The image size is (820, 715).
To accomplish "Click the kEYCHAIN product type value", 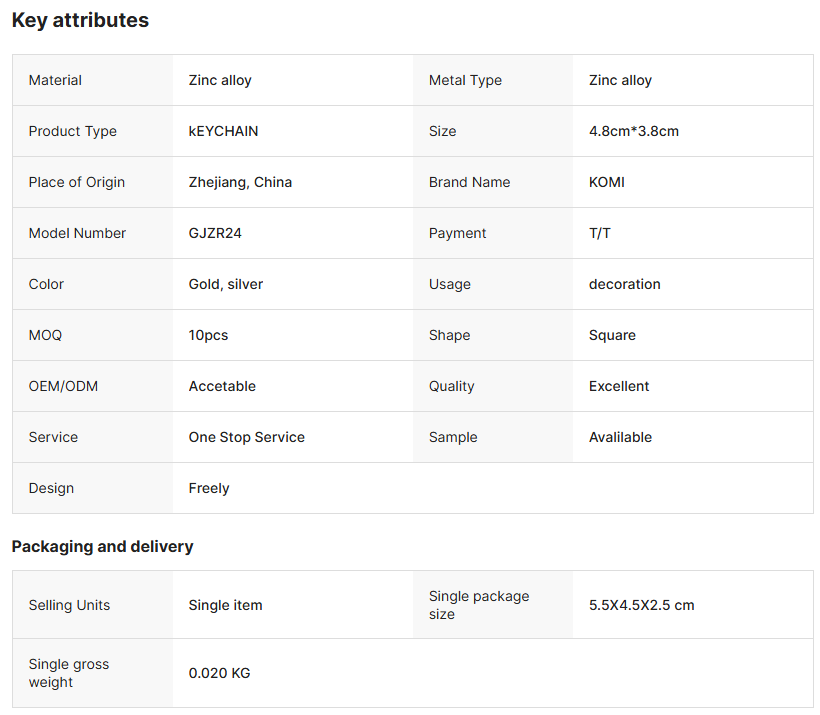I will point(223,131).
